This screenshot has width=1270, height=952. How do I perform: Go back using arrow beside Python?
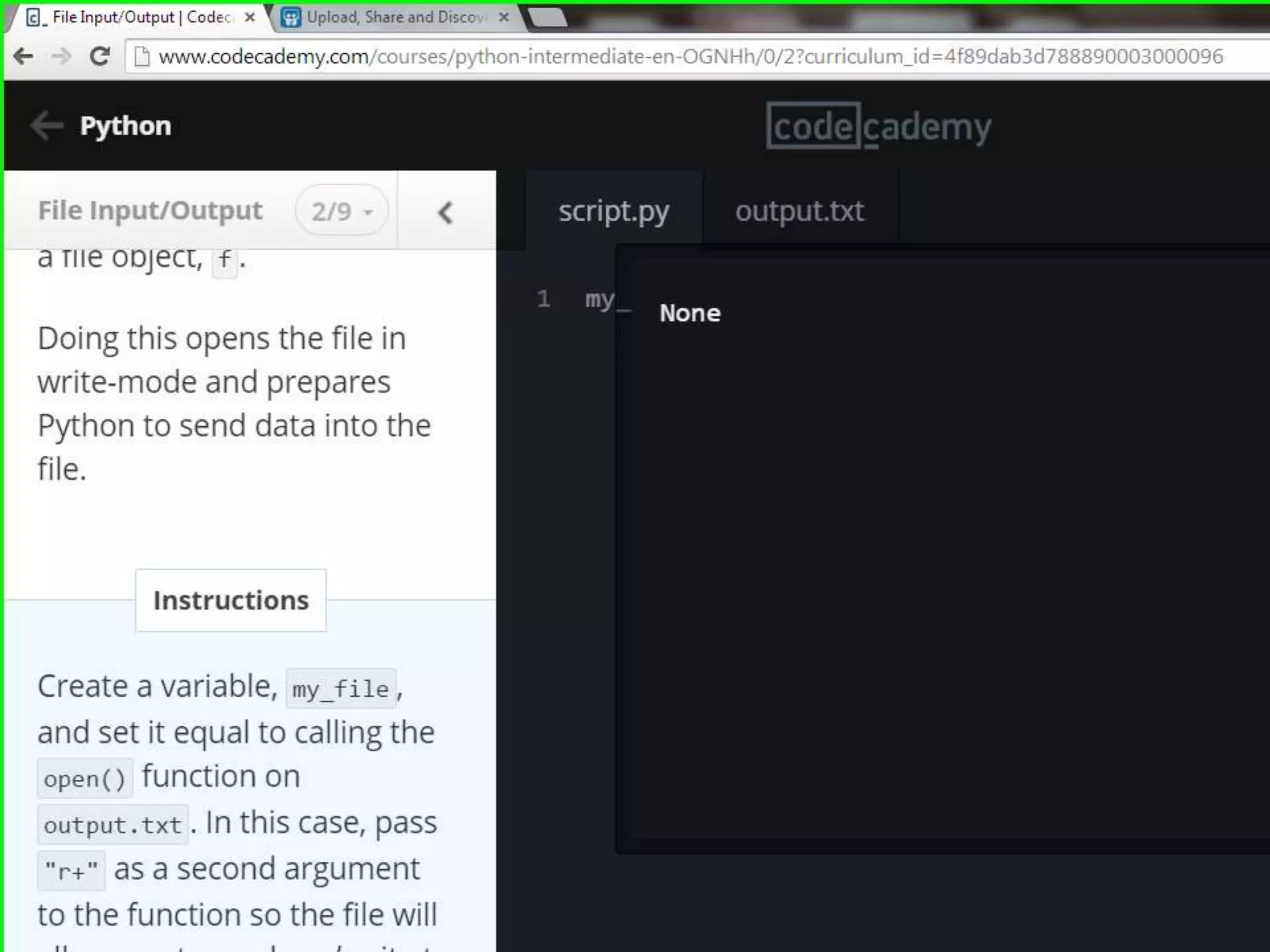47,126
